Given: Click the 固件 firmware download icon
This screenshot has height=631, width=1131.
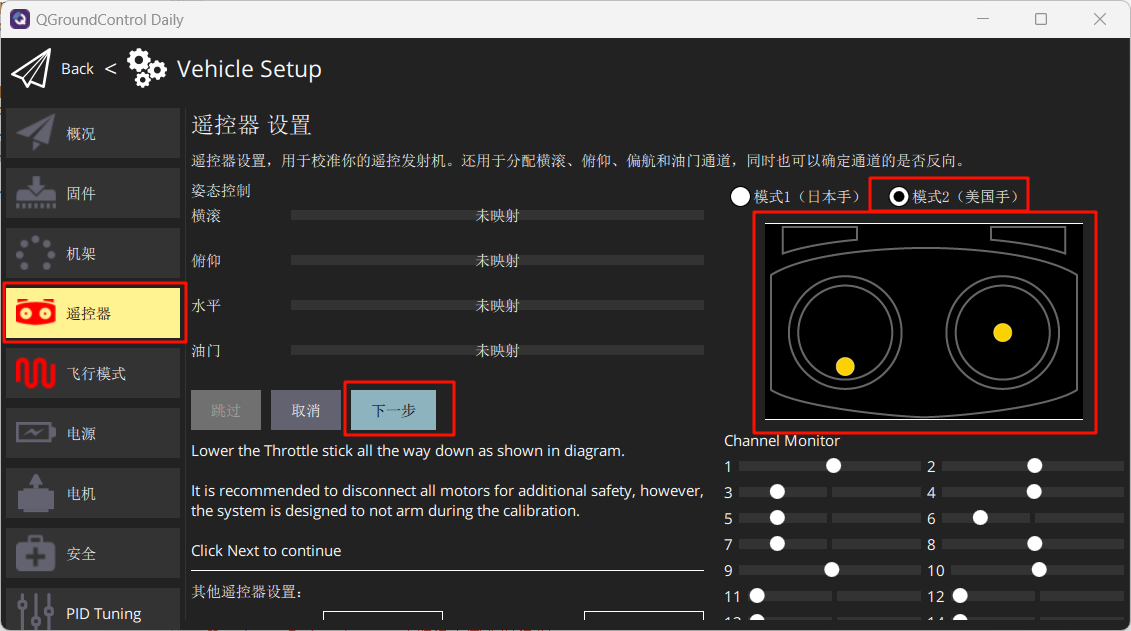Looking at the screenshot, I should [x=36, y=193].
